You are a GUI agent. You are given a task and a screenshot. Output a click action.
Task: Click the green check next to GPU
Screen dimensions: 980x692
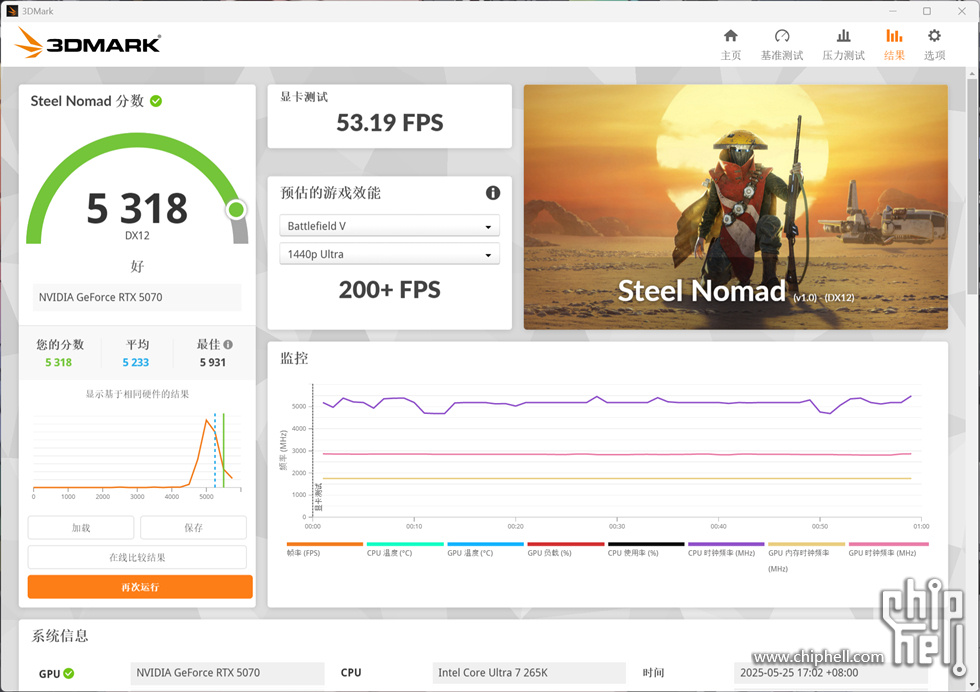pos(69,673)
